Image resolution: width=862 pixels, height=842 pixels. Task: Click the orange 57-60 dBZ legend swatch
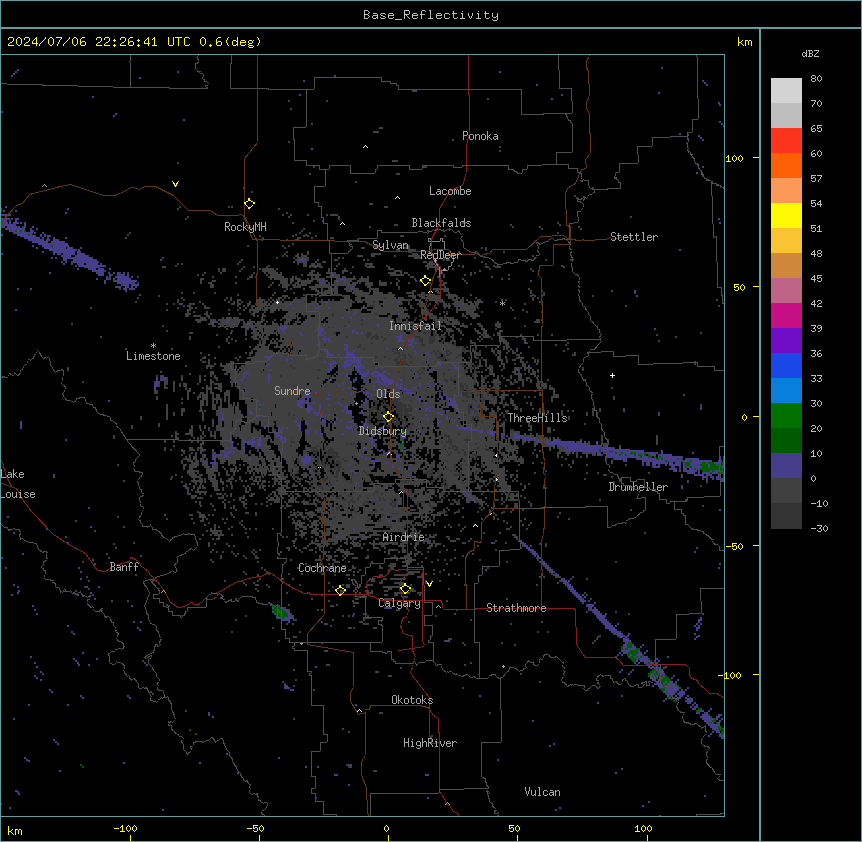click(x=786, y=165)
